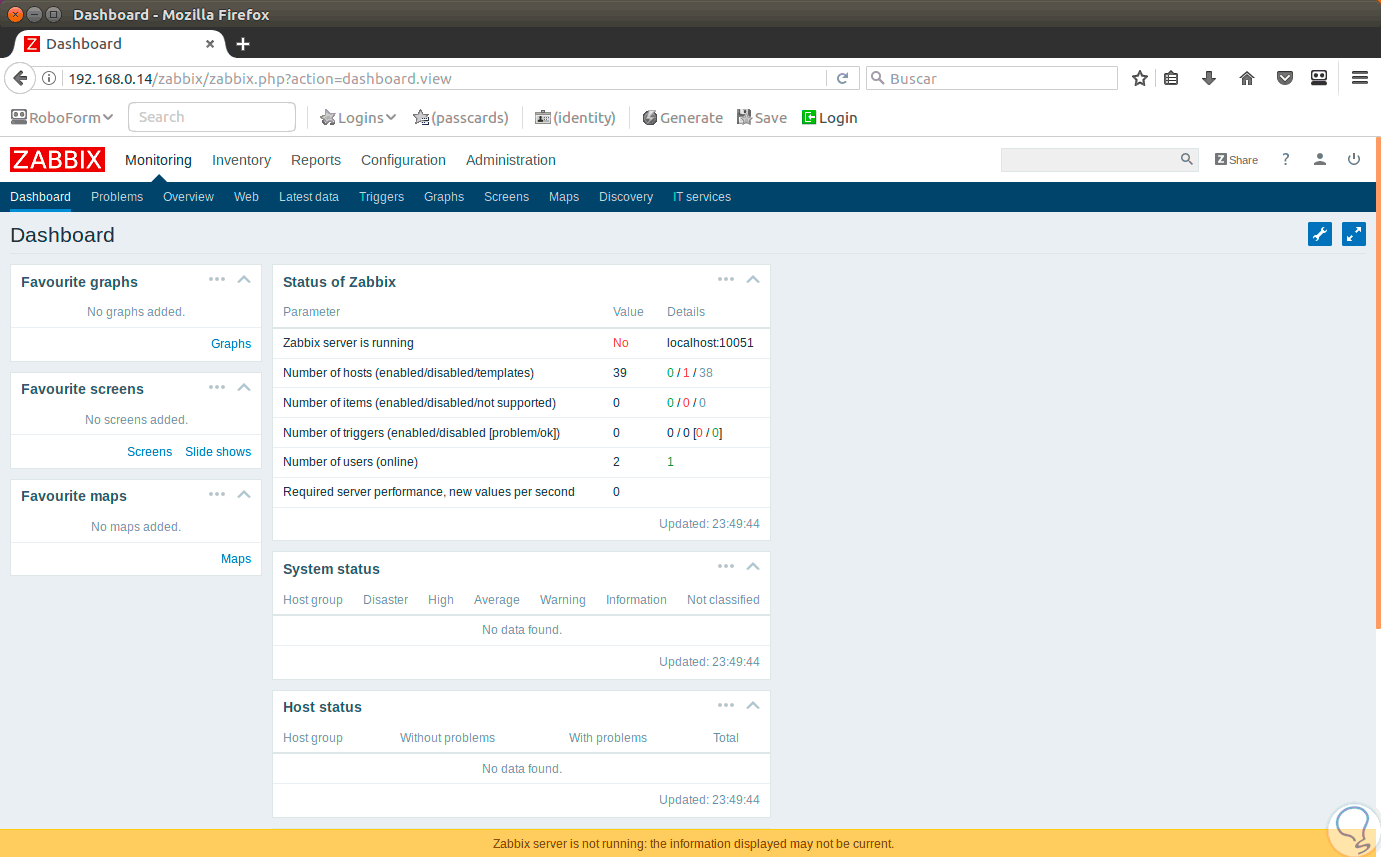The width and height of the screenshot is (1381, 857).
Task: Open Status of Zabbix widget options menu
Action: 726,280
